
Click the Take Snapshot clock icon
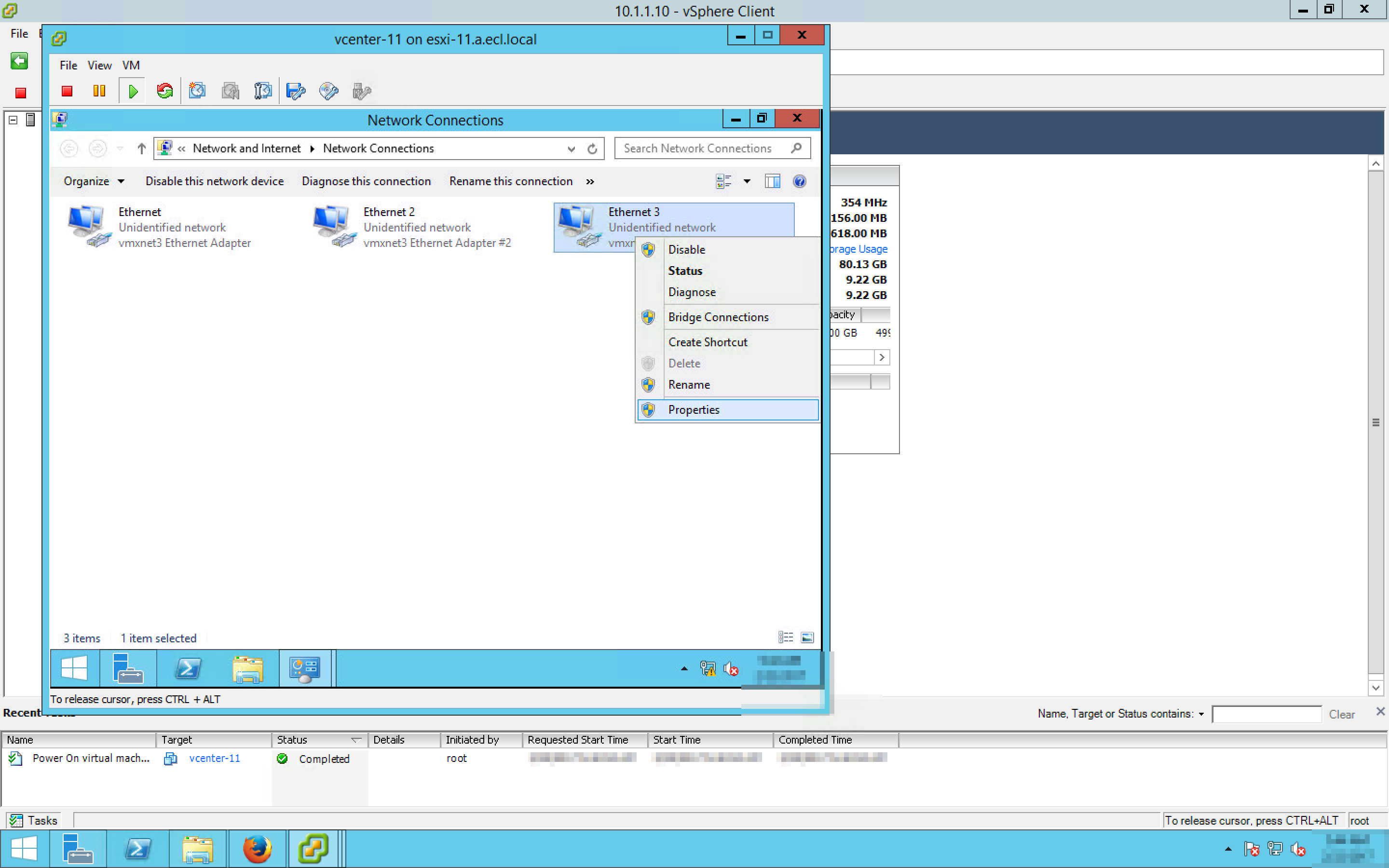pos(197,91)
